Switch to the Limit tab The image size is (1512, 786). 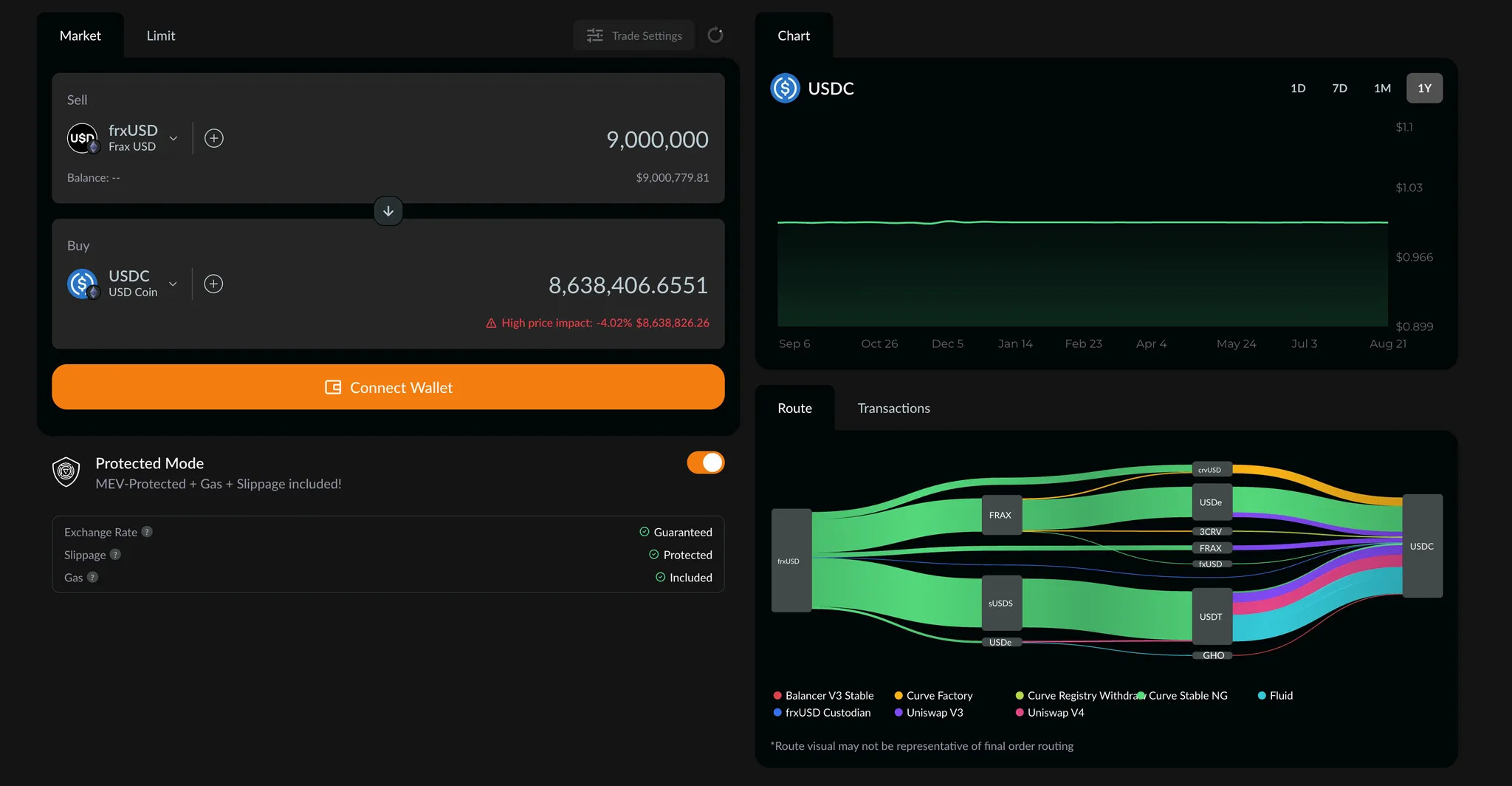tap(161, 35)
